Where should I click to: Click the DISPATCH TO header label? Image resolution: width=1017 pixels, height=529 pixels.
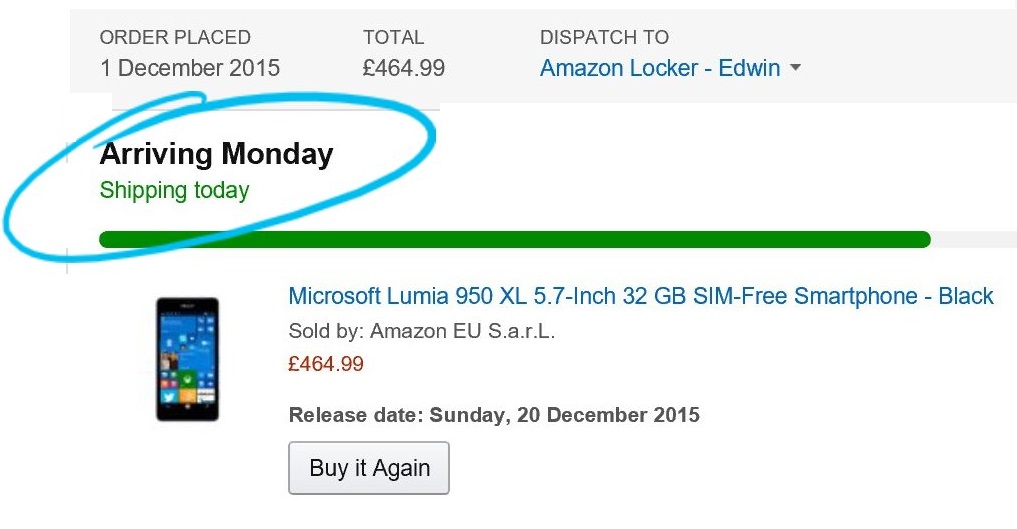(604, 38)
